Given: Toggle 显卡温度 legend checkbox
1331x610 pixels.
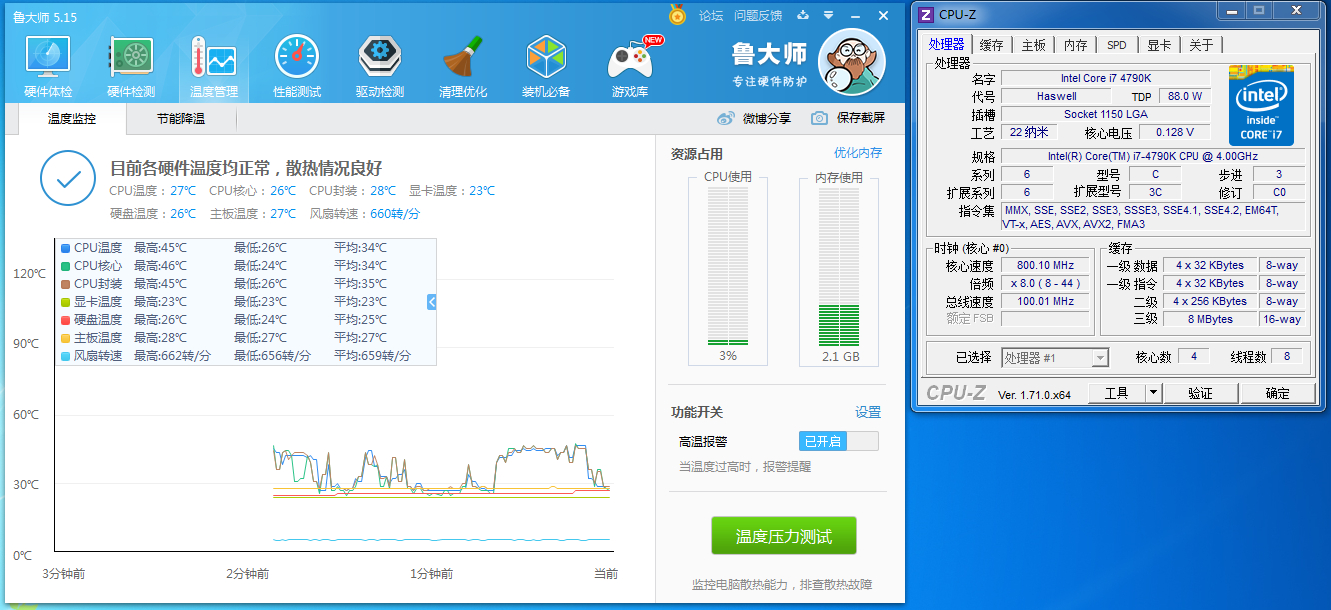Looking at the screenshot, I should (x=66, y=302).
